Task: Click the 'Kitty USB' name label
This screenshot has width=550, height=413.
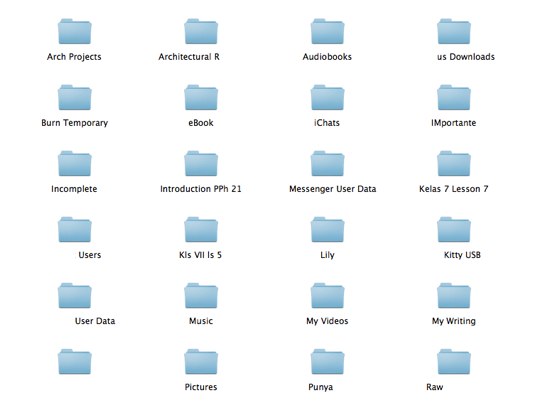Action: click(462, 255)
